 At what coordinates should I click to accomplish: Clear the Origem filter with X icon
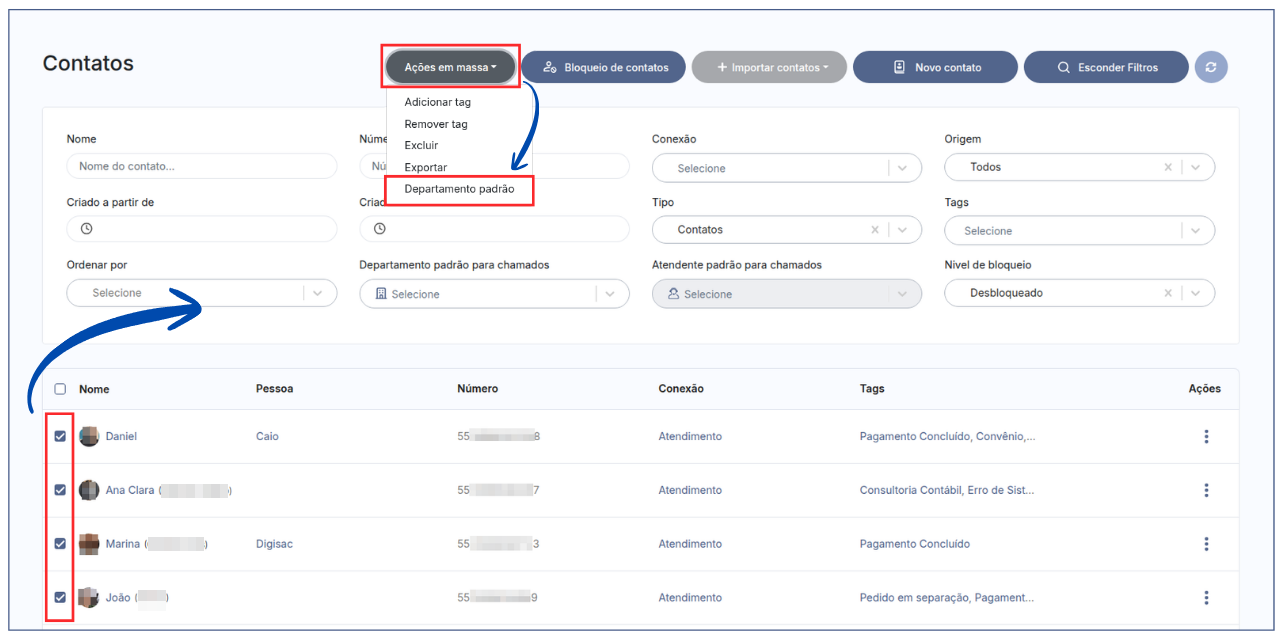coord(1167,167)
